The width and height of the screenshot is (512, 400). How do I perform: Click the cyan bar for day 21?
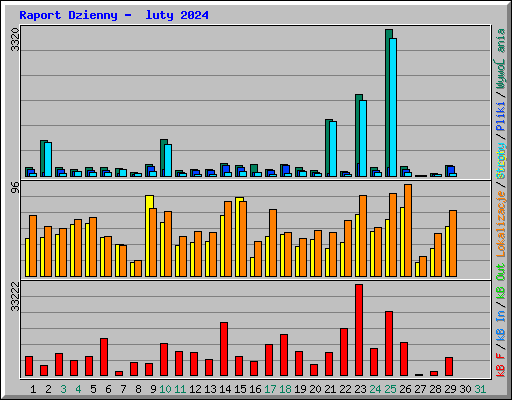333,149
